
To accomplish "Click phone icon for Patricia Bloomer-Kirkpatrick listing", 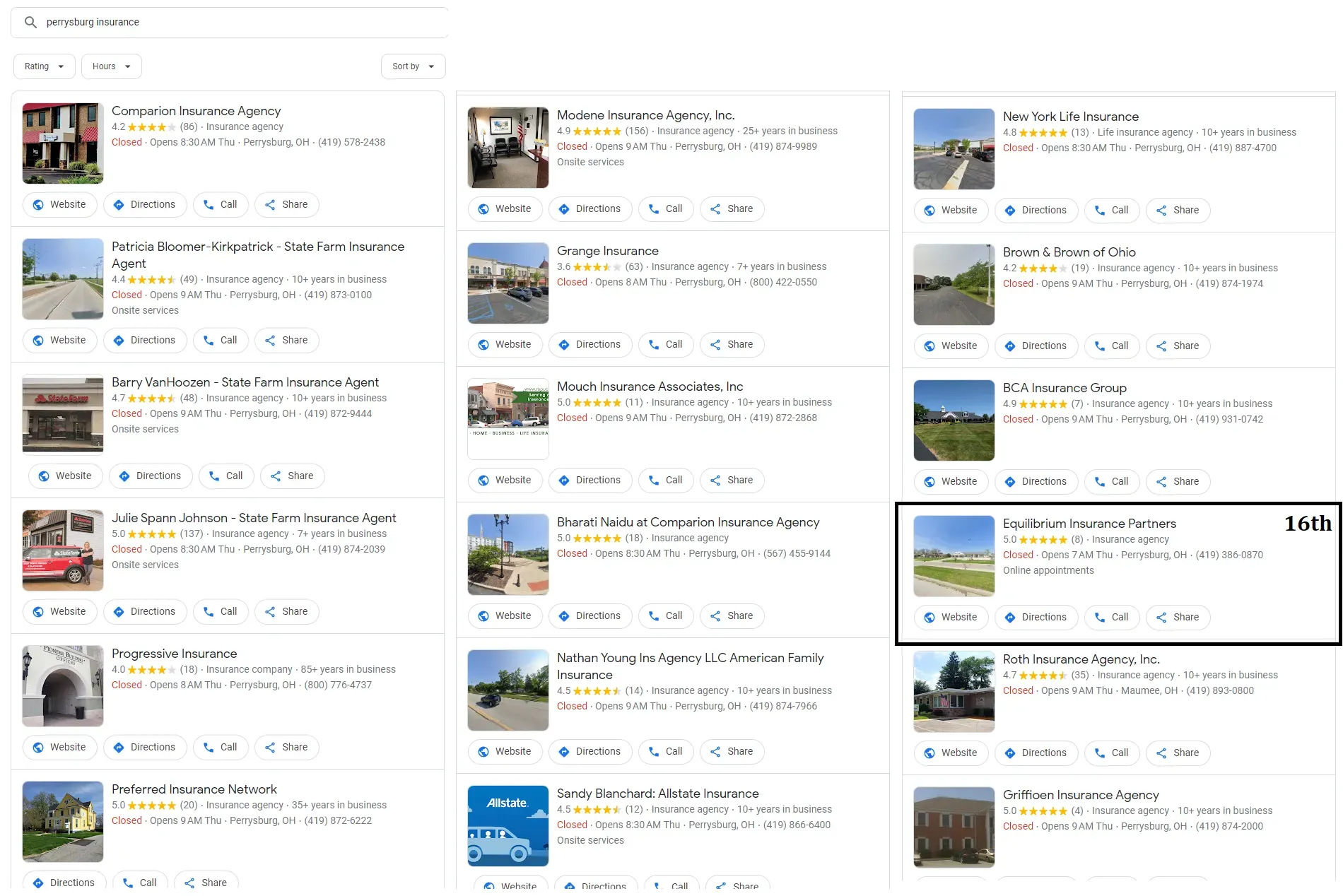I will [209, 341].
